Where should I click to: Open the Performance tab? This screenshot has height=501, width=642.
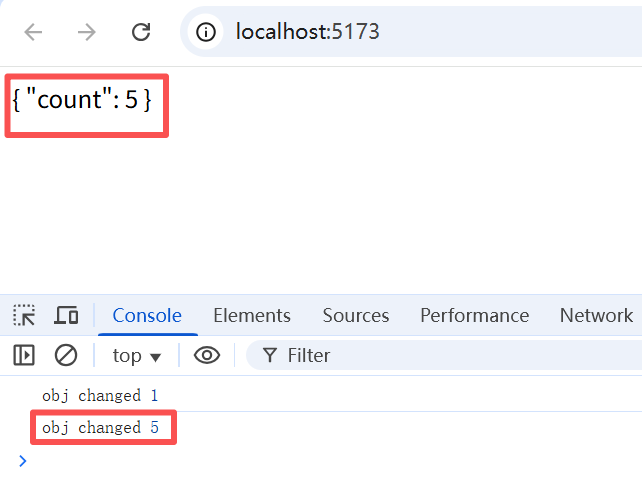[475, 315]
